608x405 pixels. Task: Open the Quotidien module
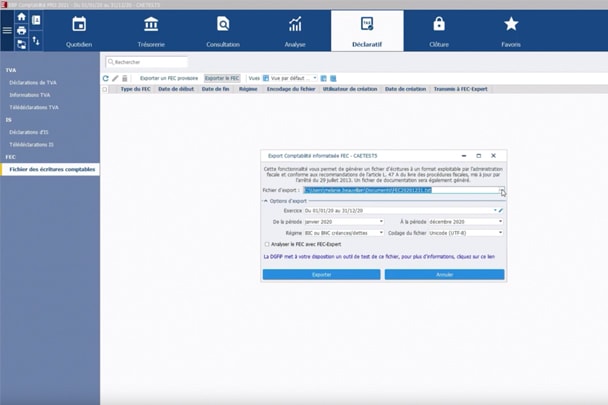[x=79, y=30]
